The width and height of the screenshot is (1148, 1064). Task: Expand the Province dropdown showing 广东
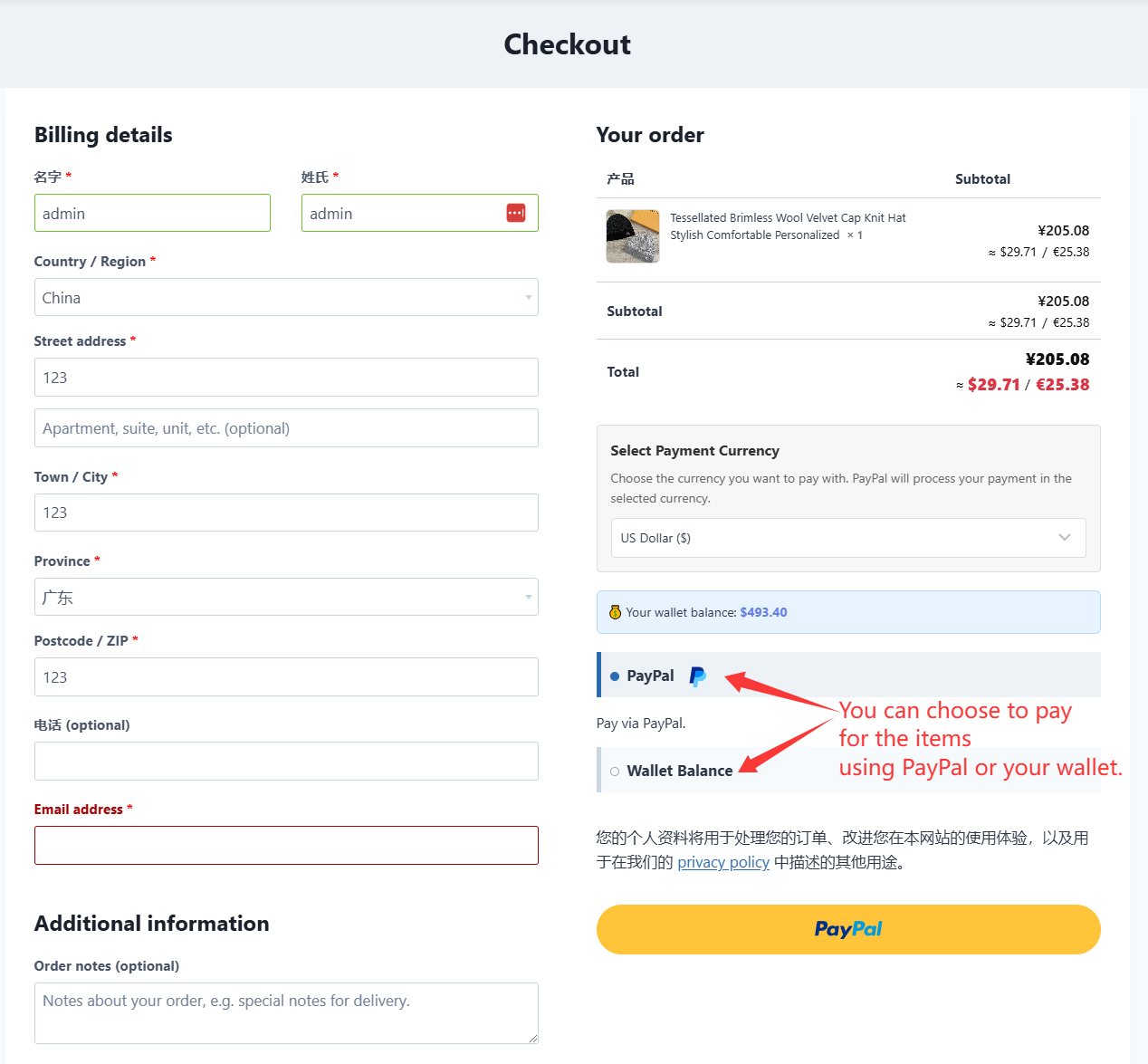pos(286,597)
